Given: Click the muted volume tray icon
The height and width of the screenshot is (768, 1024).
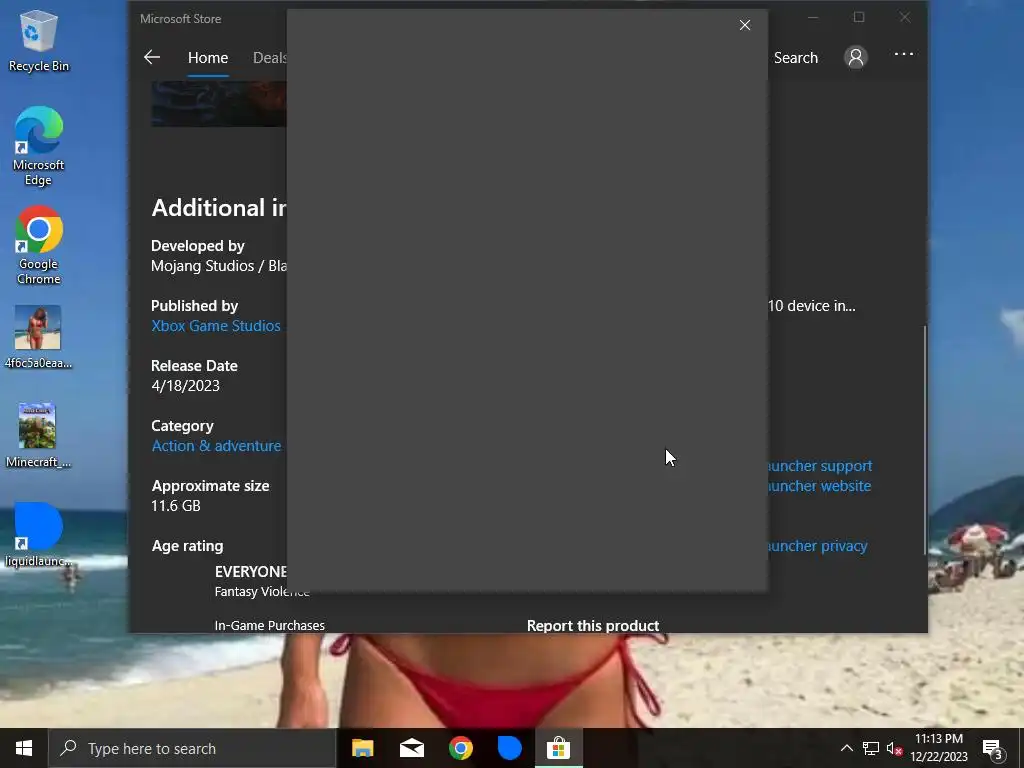Looking at the screenshot, I should (x=894, y=748).
